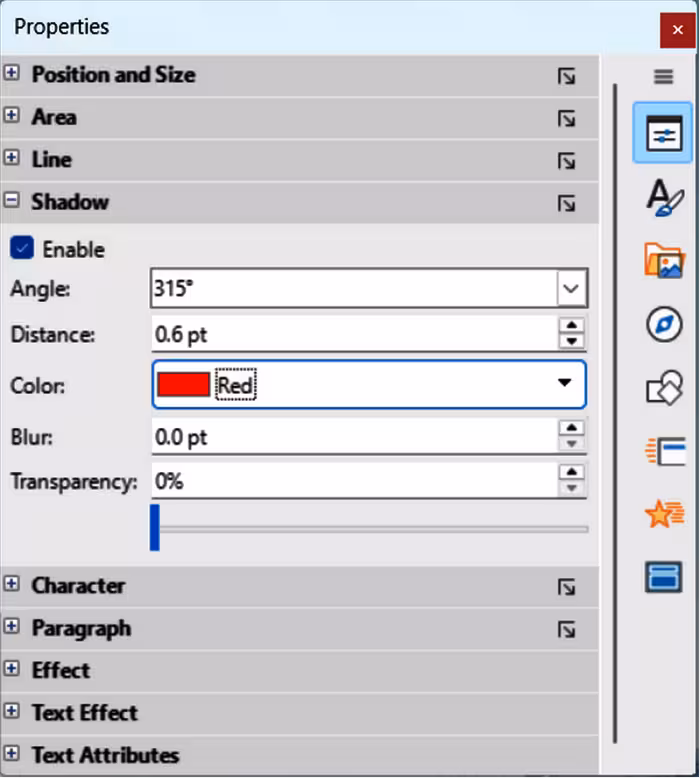Screen dimensions: 700x778
Task: Expand the Character section
Action: coord(11,584)
